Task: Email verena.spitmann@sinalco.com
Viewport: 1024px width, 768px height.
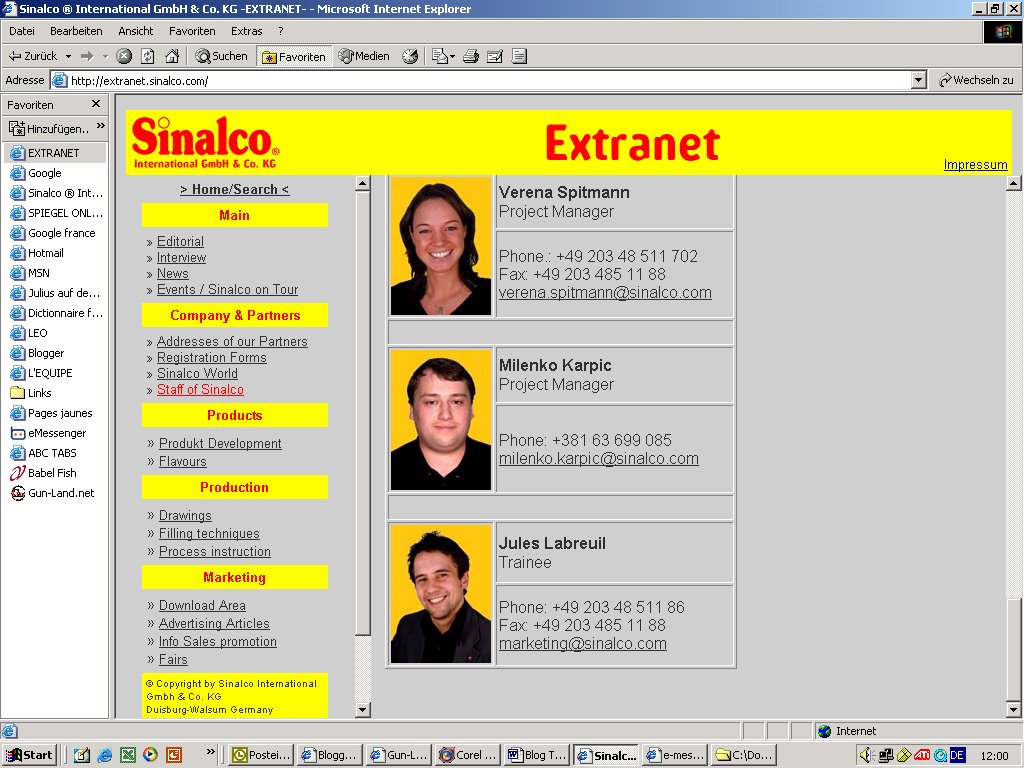Action: [605, 293]
